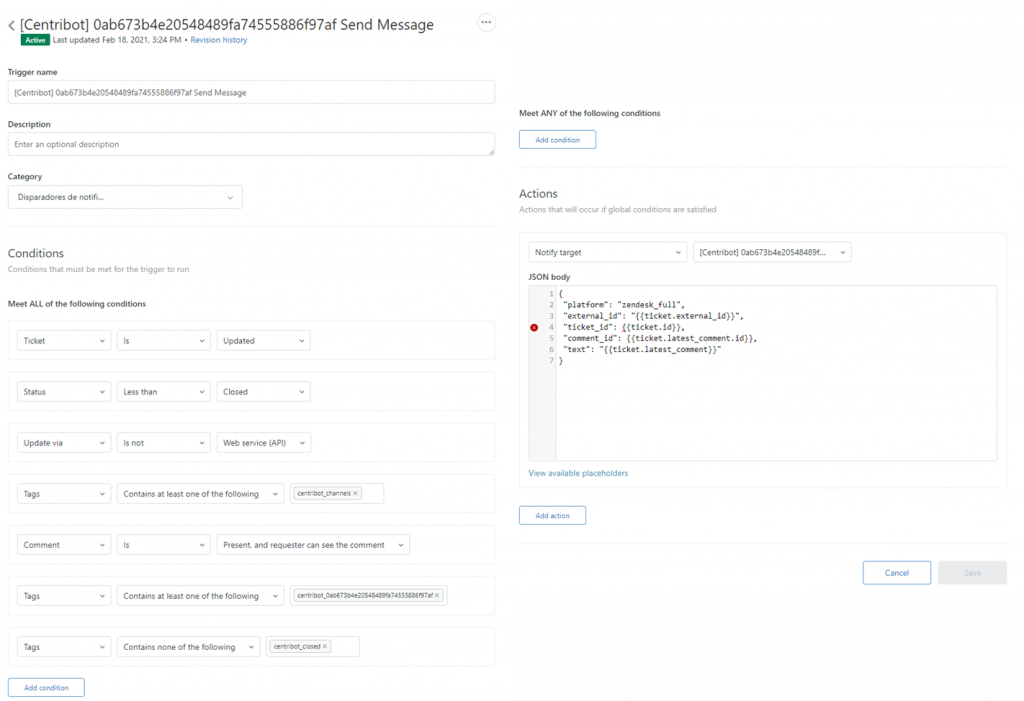Click View available placeholders link

578,473
